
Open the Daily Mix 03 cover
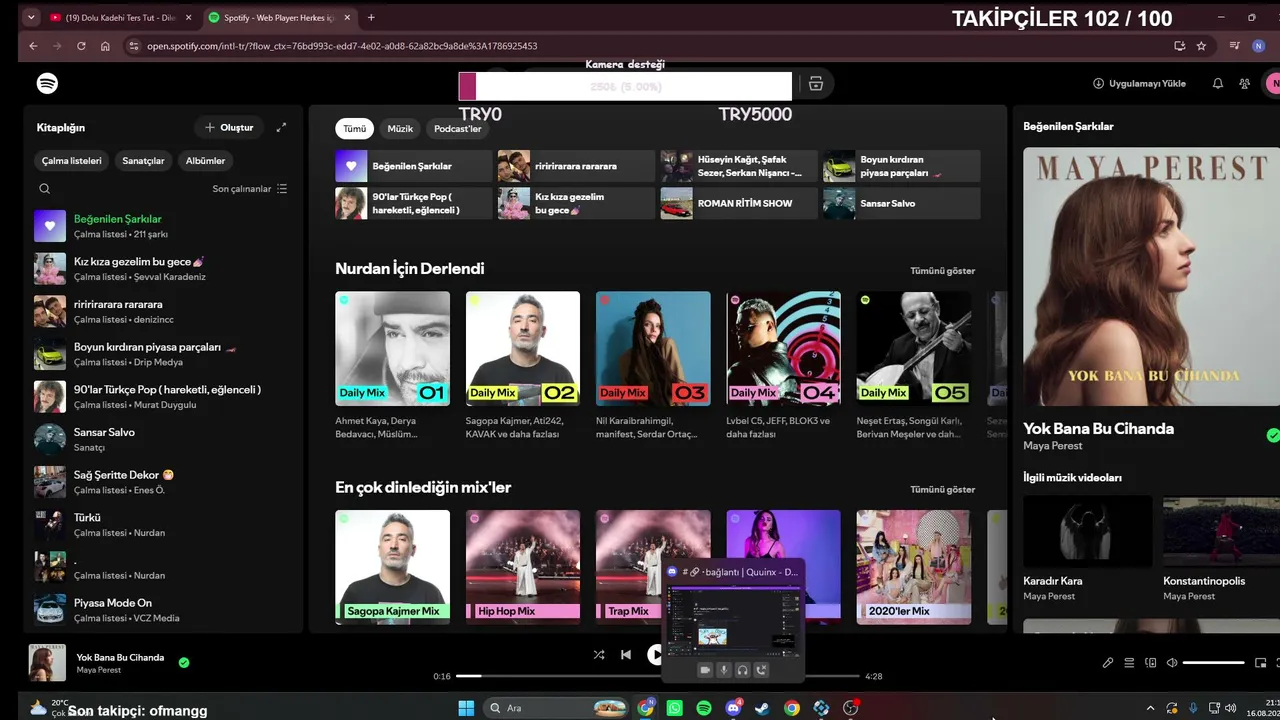pyautogui.click(x=653, y=348)
